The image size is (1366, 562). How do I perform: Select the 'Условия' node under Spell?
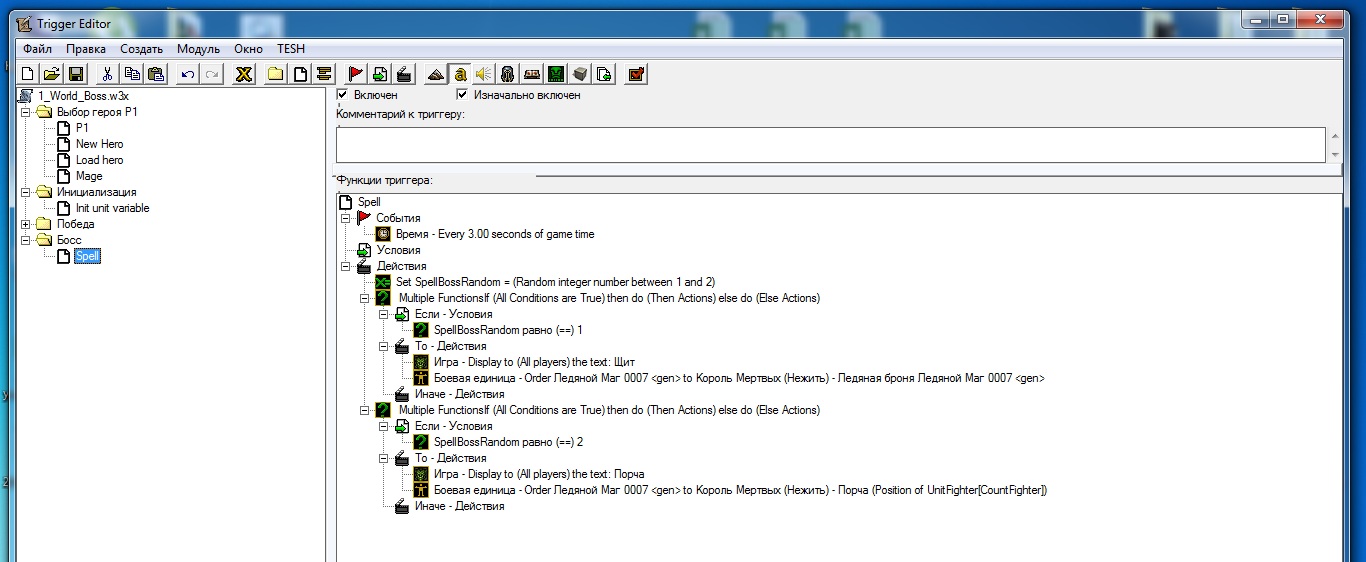click(x=398, y=250)
